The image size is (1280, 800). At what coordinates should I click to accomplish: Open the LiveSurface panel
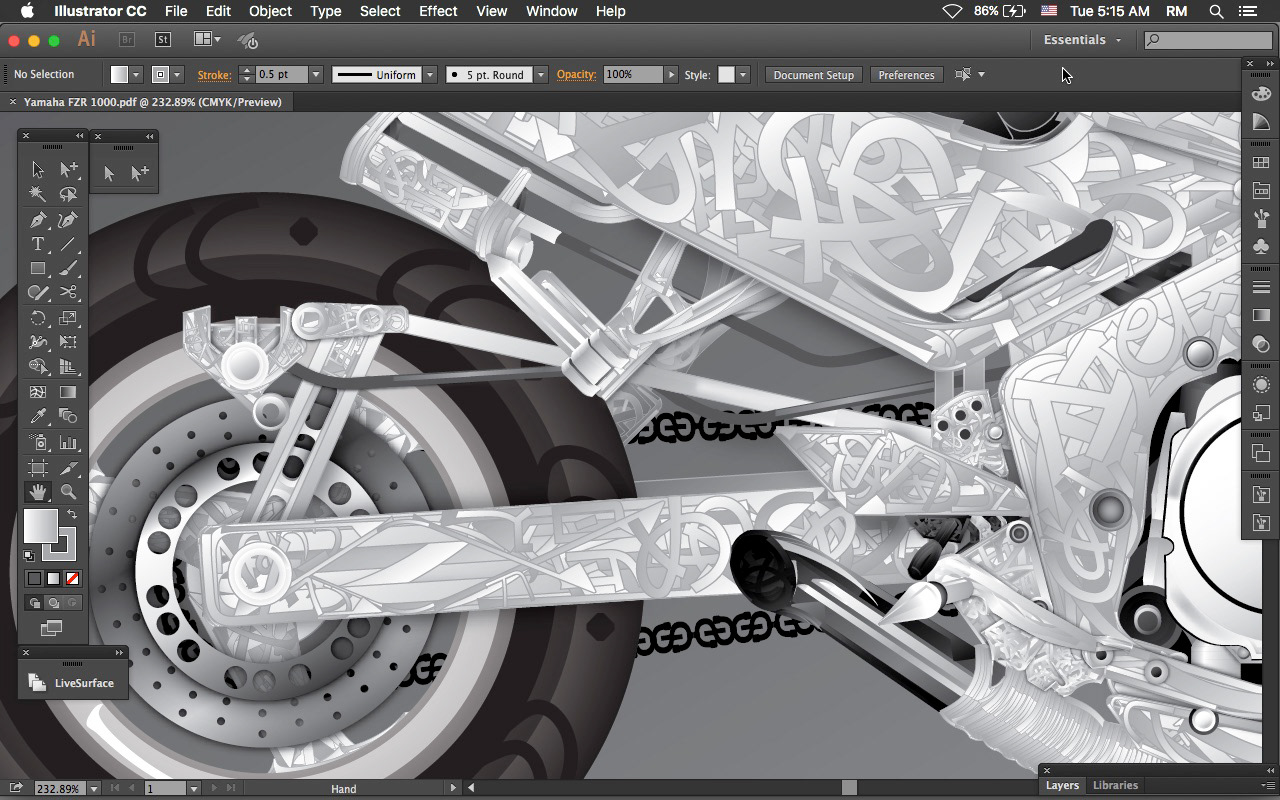coord(72,683)
